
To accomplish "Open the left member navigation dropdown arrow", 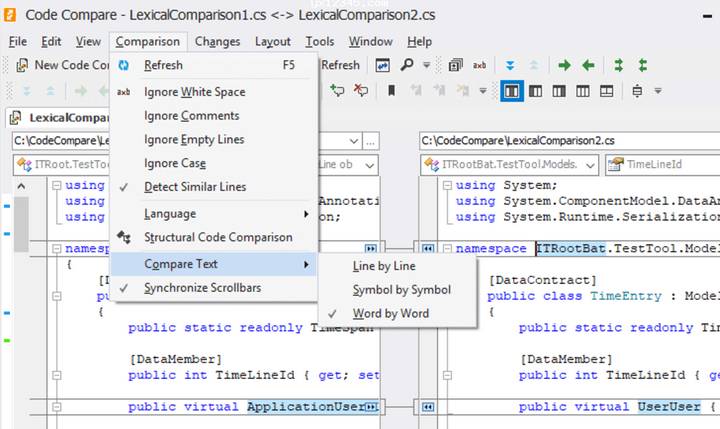I will point(370,165).
